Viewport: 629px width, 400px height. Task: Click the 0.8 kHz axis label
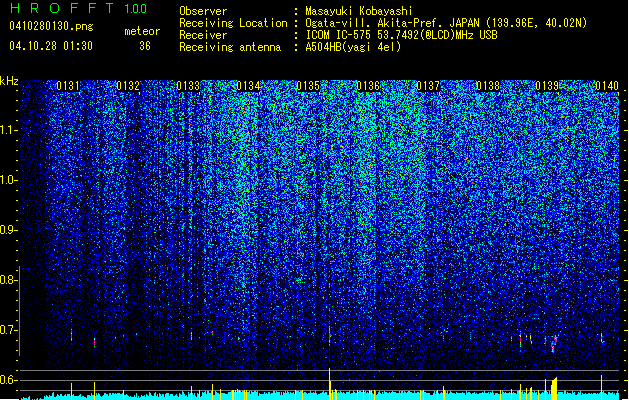click(x=9, y=280)
